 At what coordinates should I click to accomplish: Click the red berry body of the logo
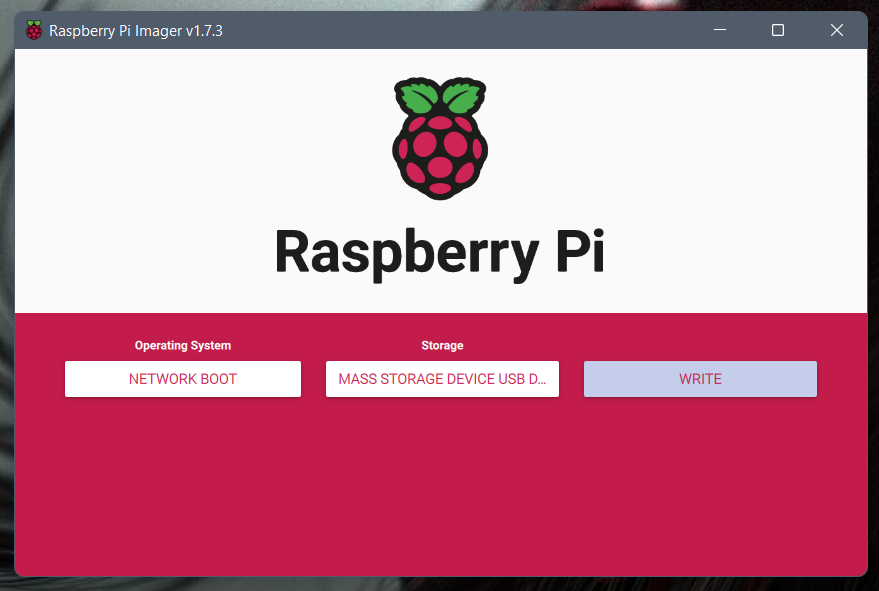tap(439, 155)
